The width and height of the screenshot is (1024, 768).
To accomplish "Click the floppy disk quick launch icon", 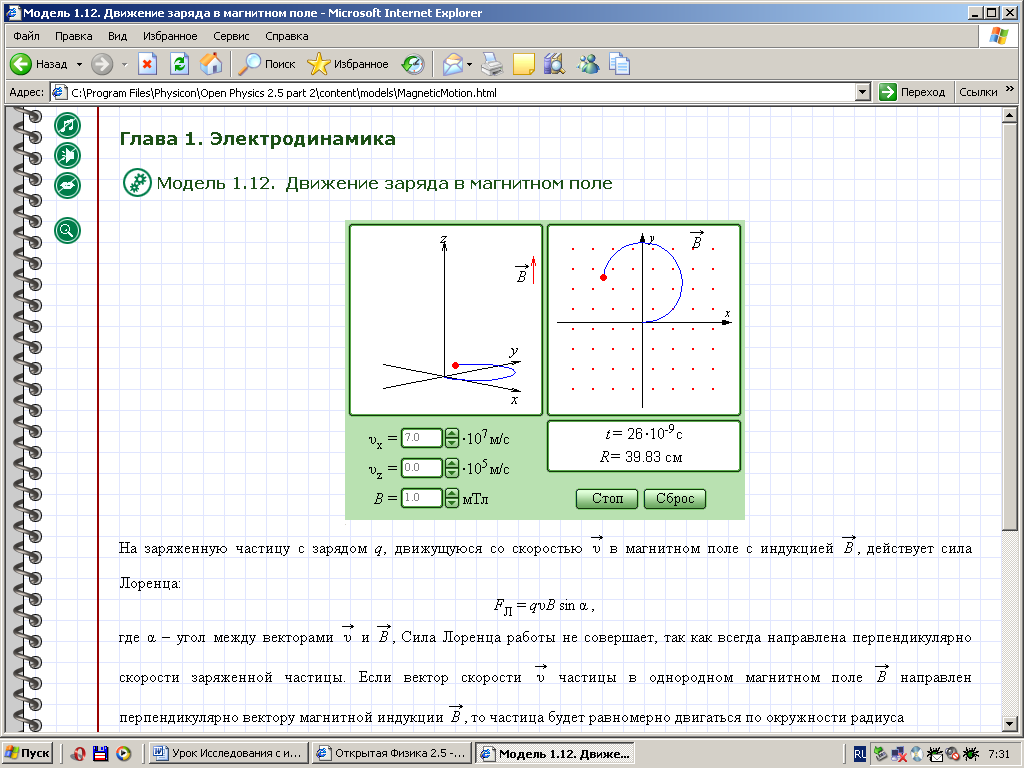I will tap(100, 753).
